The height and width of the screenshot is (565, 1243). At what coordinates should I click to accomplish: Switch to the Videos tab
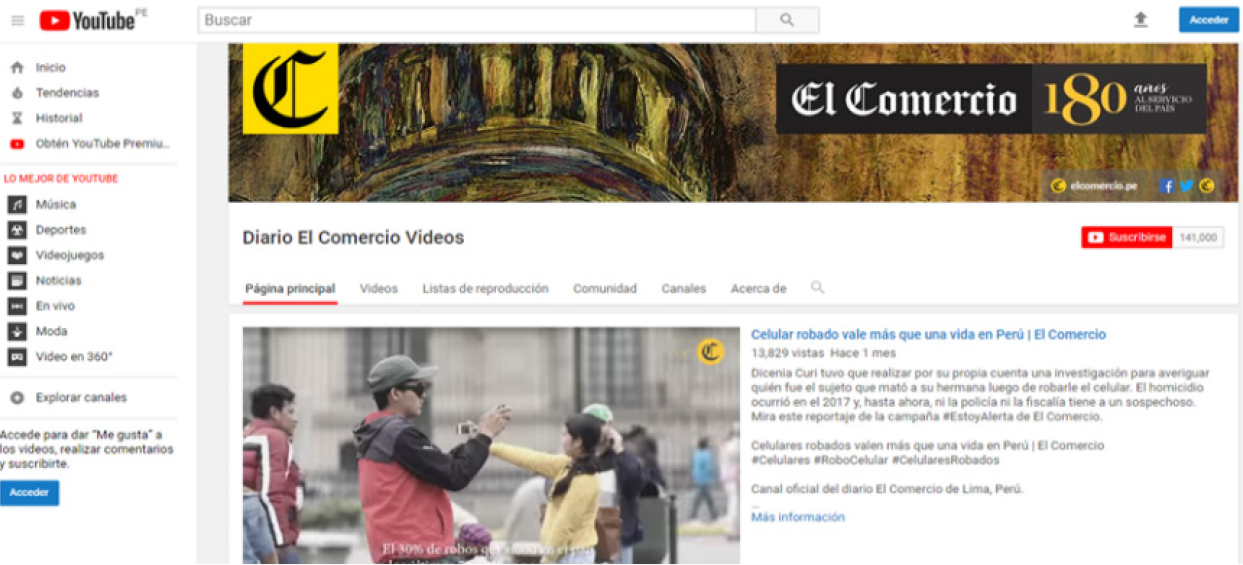[379, 289]
